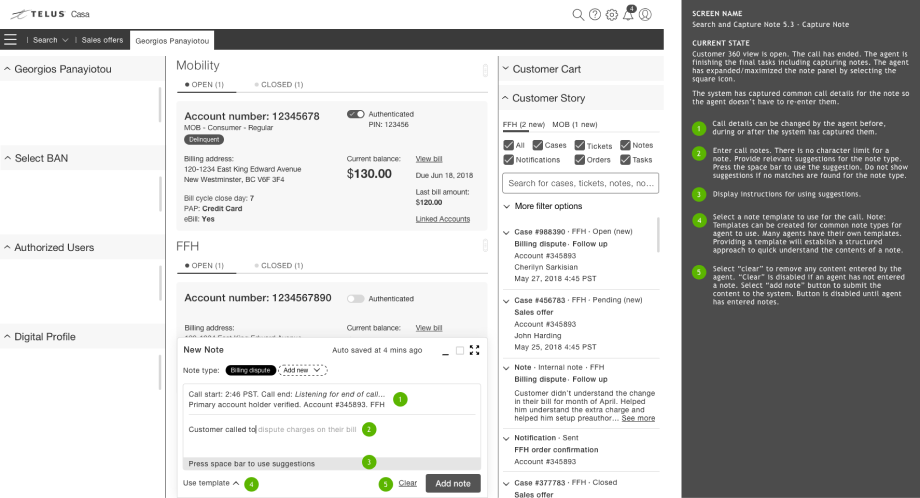This screenshot has width=920, height=498.
Task: Uncheck the Notifications filter checkbox
Action: tap(509, 160)
